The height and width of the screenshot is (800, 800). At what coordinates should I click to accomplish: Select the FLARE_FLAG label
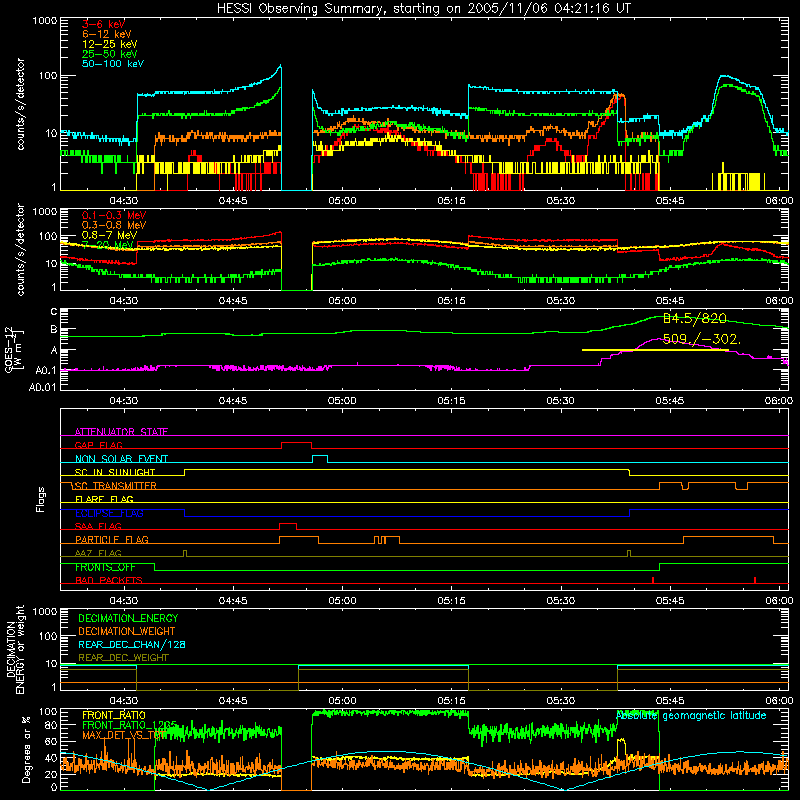[x=104, y=499]
